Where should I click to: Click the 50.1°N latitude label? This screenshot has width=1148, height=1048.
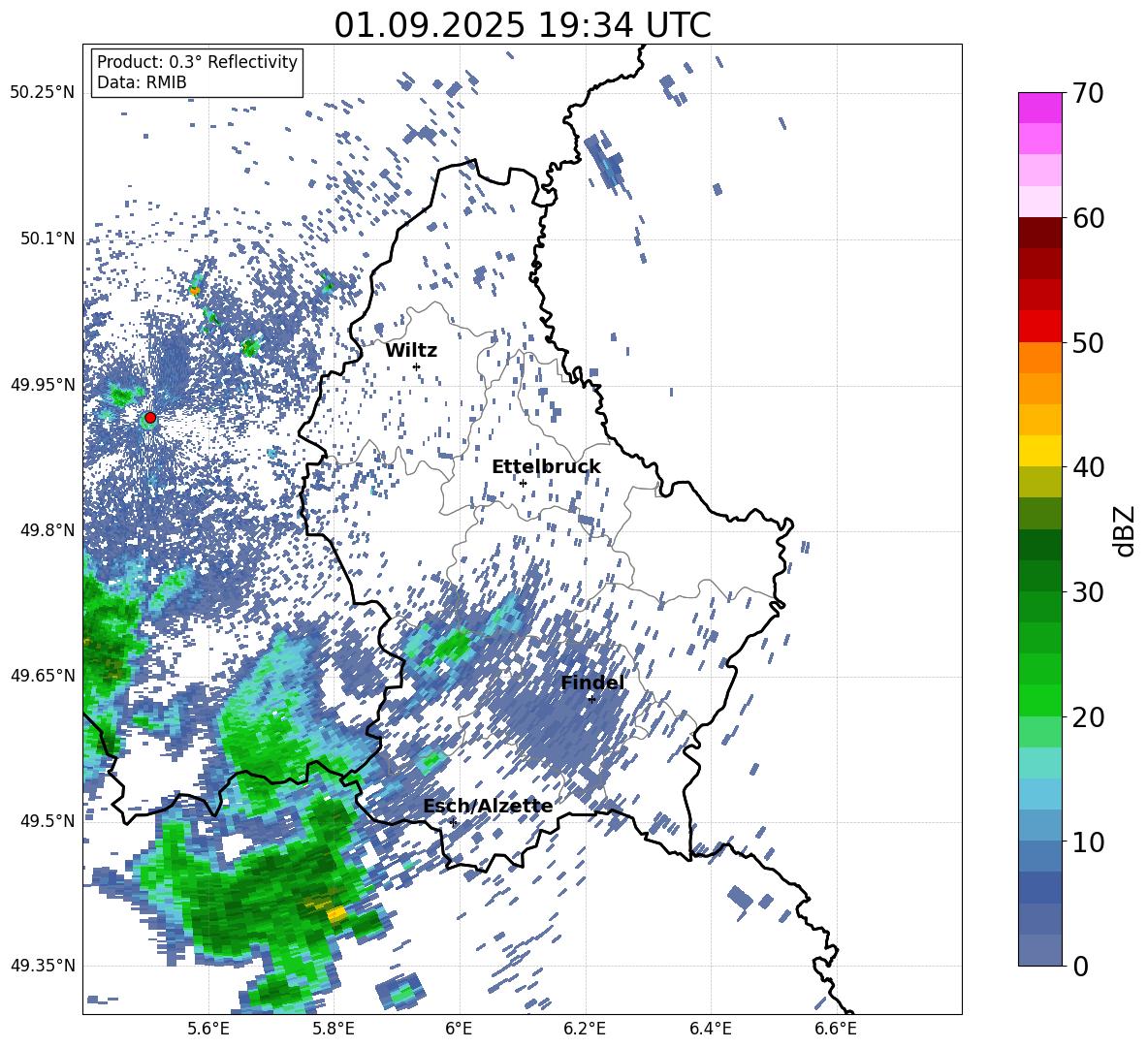click(48, 238)
